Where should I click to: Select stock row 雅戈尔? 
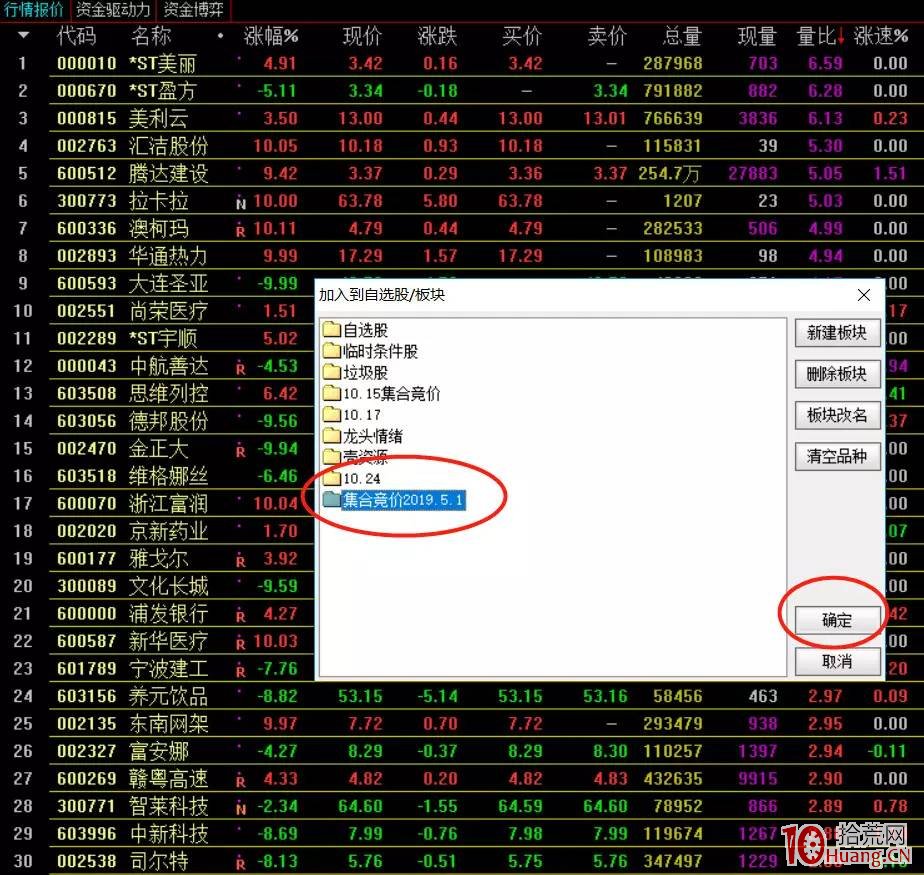(x=157, y=558)
